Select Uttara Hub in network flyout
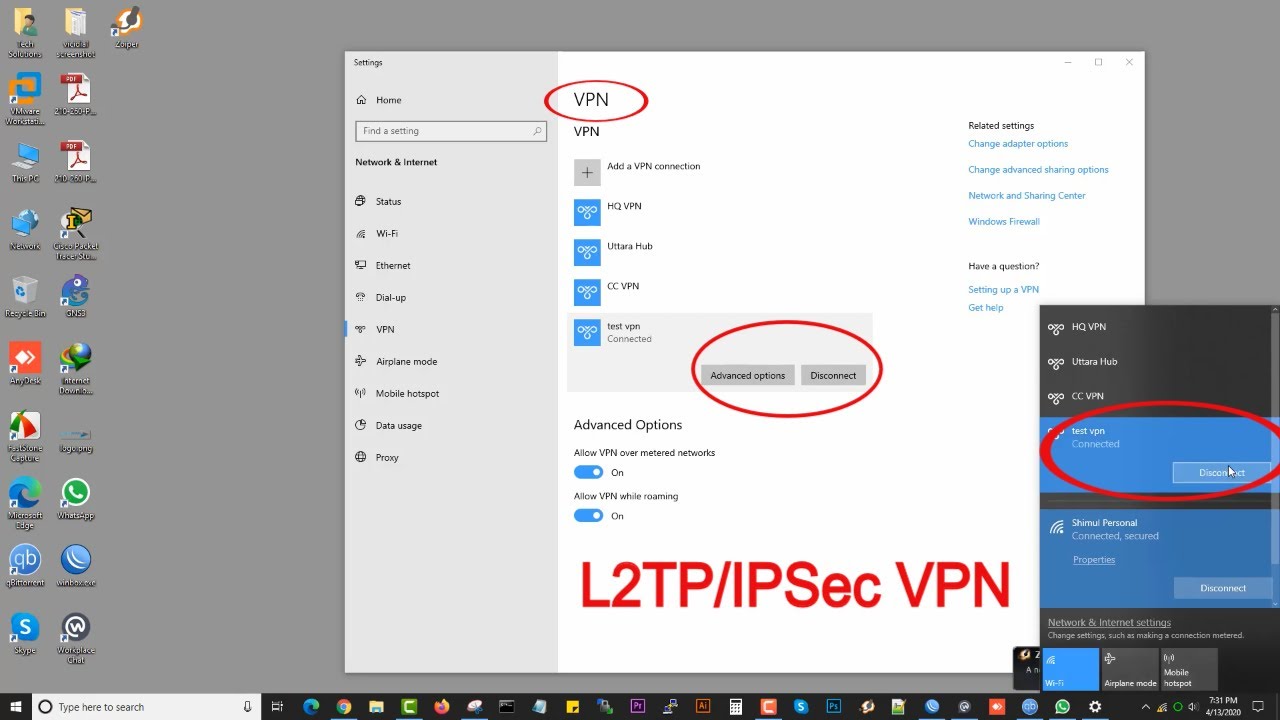Viewport: 1280px width, 720px height. click(x=1157, y=361)
